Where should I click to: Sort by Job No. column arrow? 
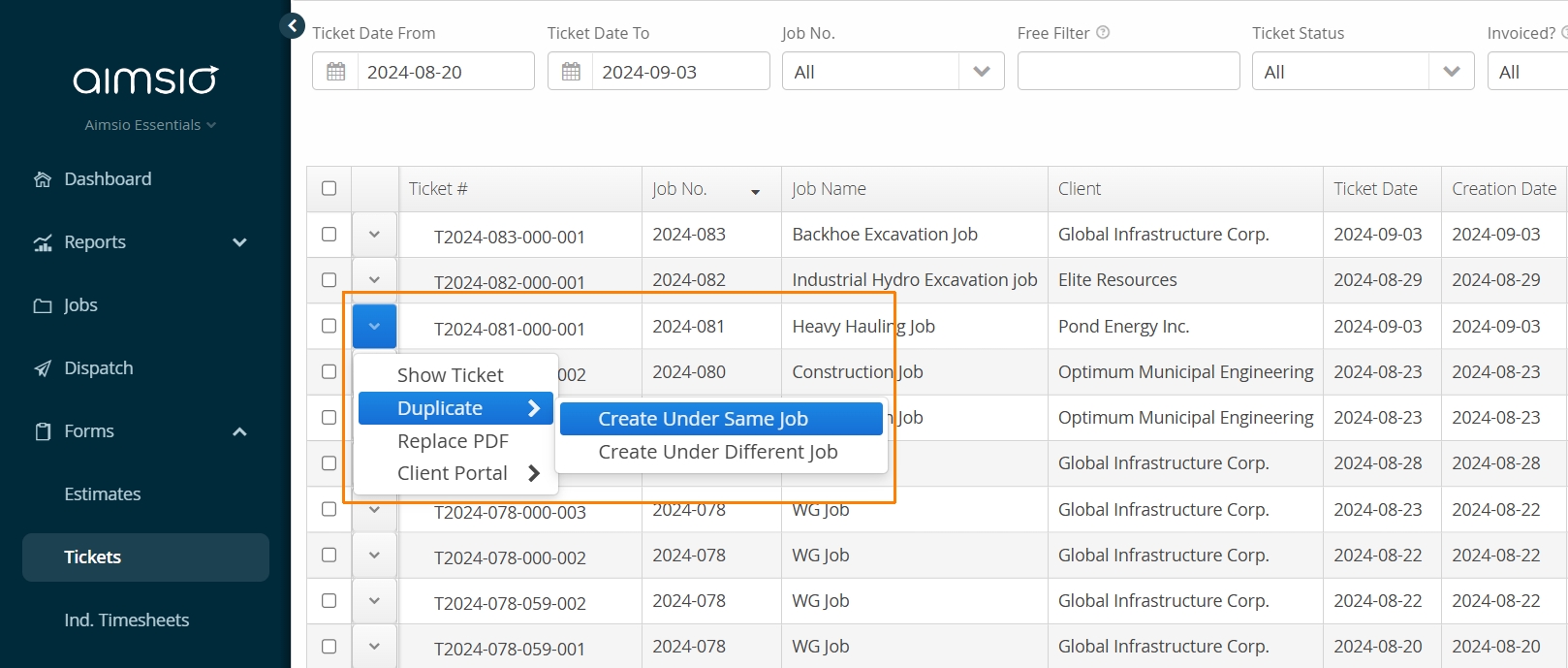(x=756, y=192)
